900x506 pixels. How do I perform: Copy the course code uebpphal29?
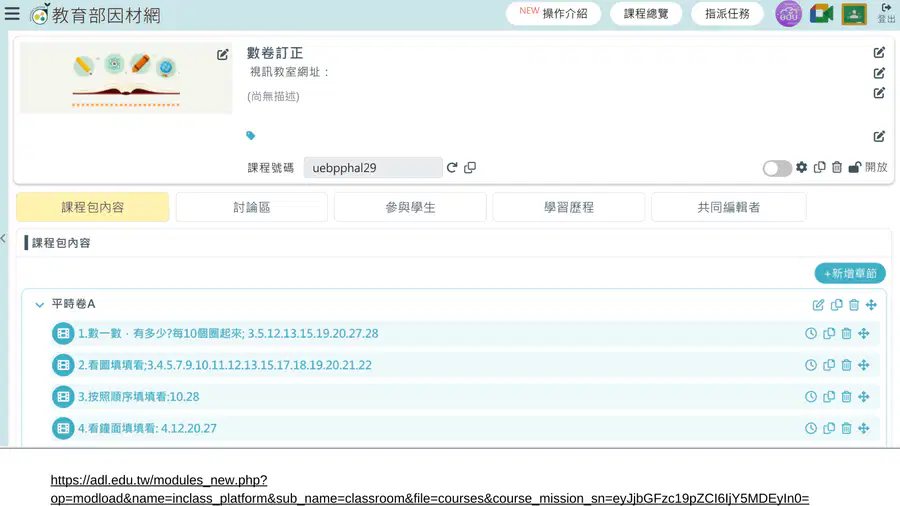coord(470,168)
